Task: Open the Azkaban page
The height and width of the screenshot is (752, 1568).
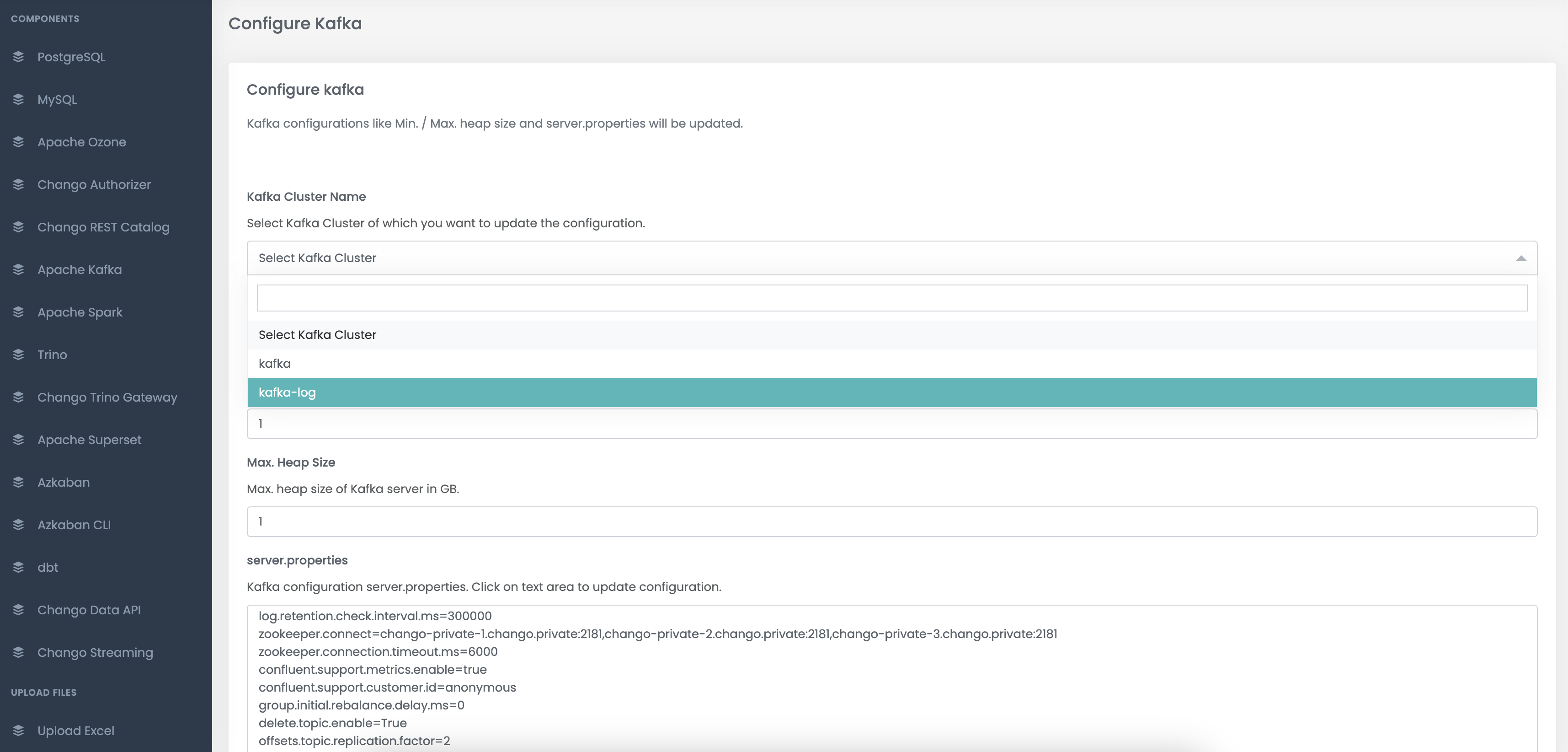Action: (63, 482)
